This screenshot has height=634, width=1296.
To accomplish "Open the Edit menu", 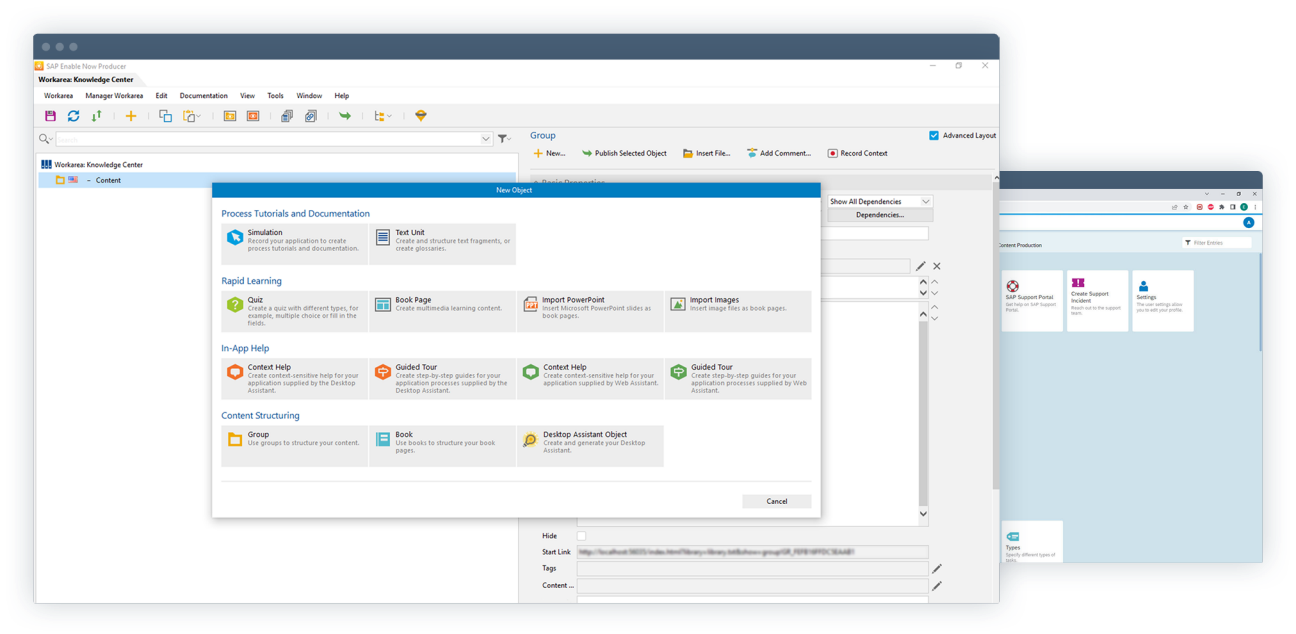I will (161, 96).
